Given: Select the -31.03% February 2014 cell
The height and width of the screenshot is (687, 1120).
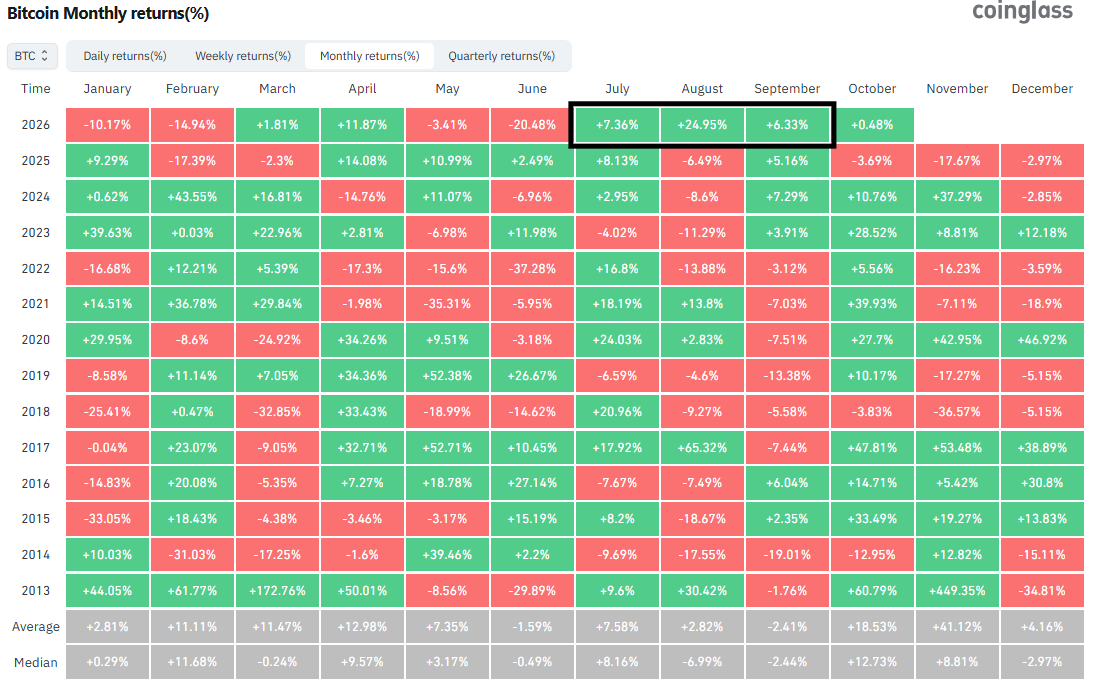Looking at the screenshot, I should [x=192, y=555].
